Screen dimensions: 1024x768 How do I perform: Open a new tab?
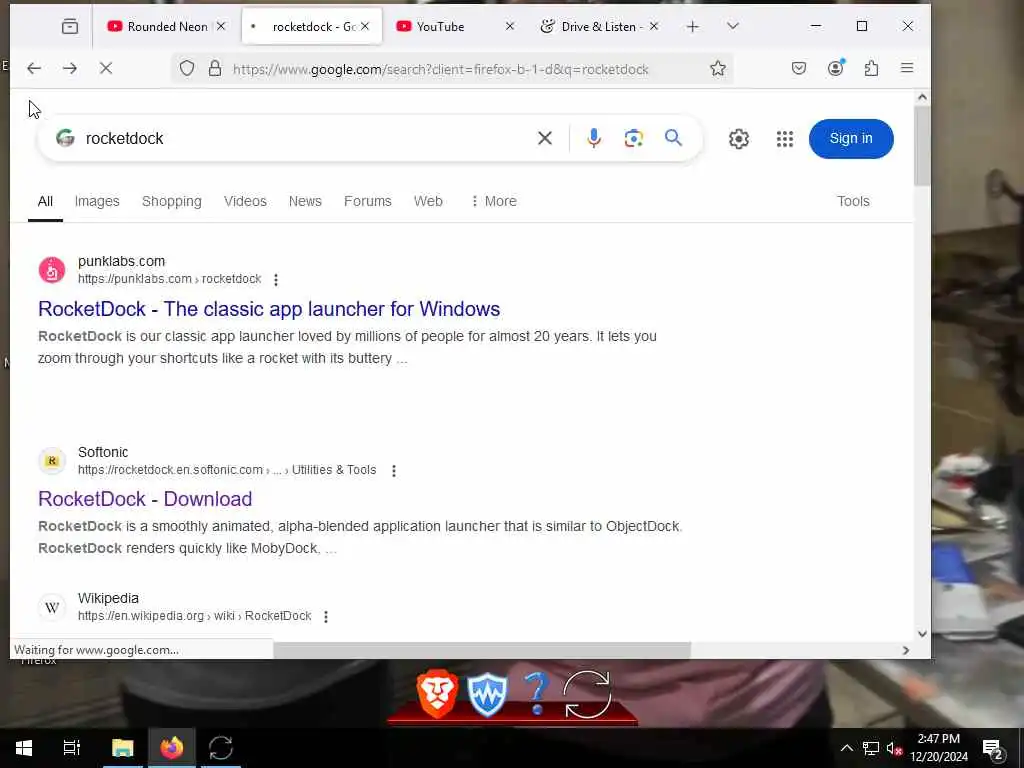point(693,26)
